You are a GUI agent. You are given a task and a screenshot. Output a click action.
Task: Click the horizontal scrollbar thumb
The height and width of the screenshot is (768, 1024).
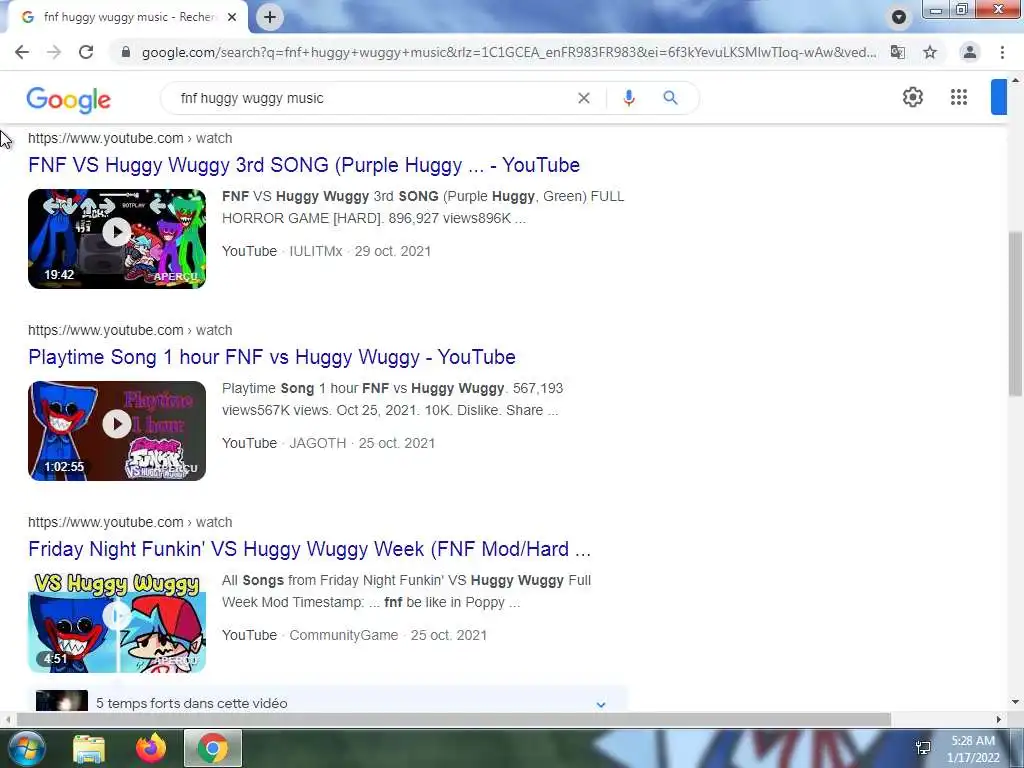pos(453,719)
